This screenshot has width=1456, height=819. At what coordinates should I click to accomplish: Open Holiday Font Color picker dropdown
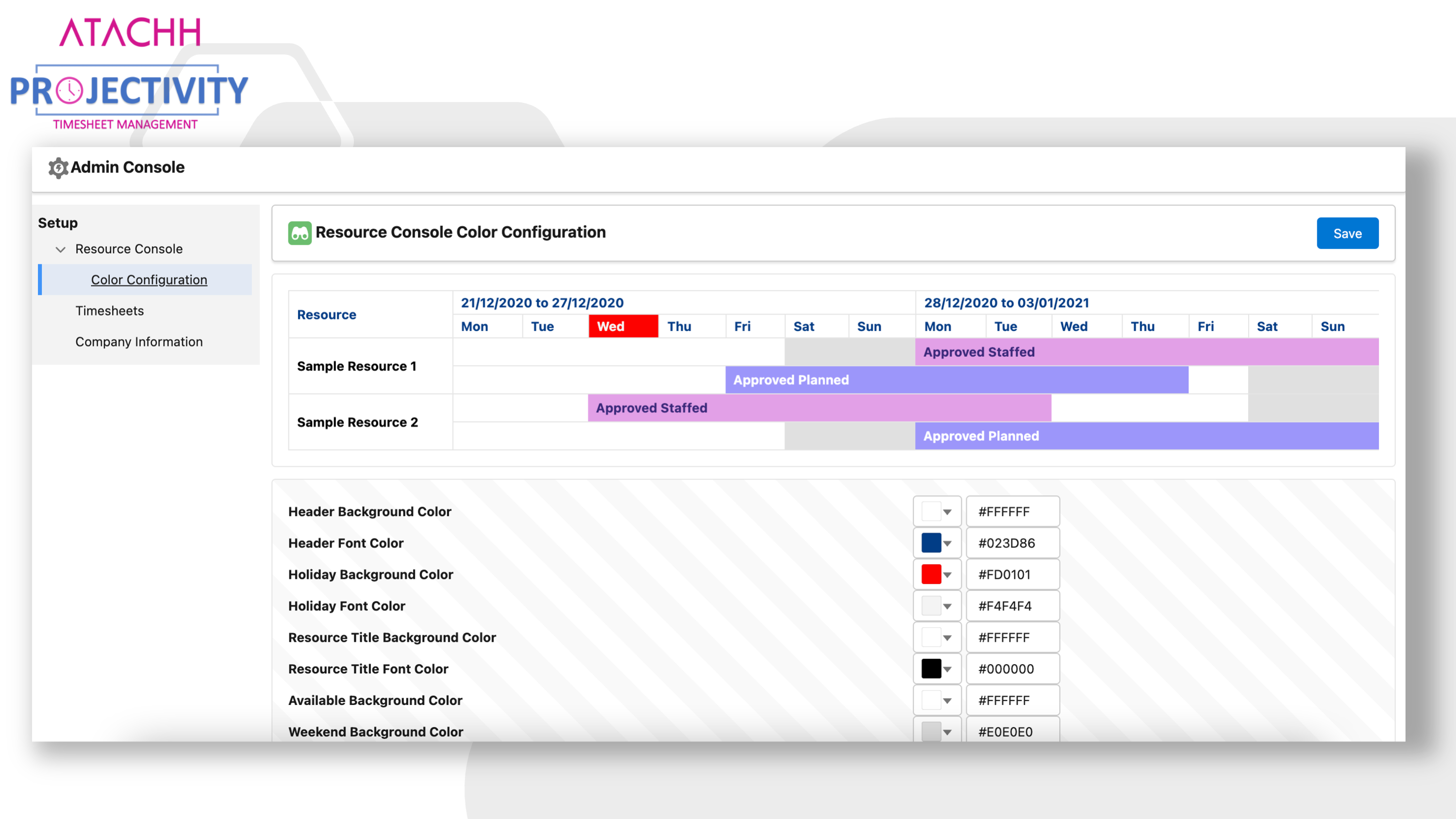[937, 606]
